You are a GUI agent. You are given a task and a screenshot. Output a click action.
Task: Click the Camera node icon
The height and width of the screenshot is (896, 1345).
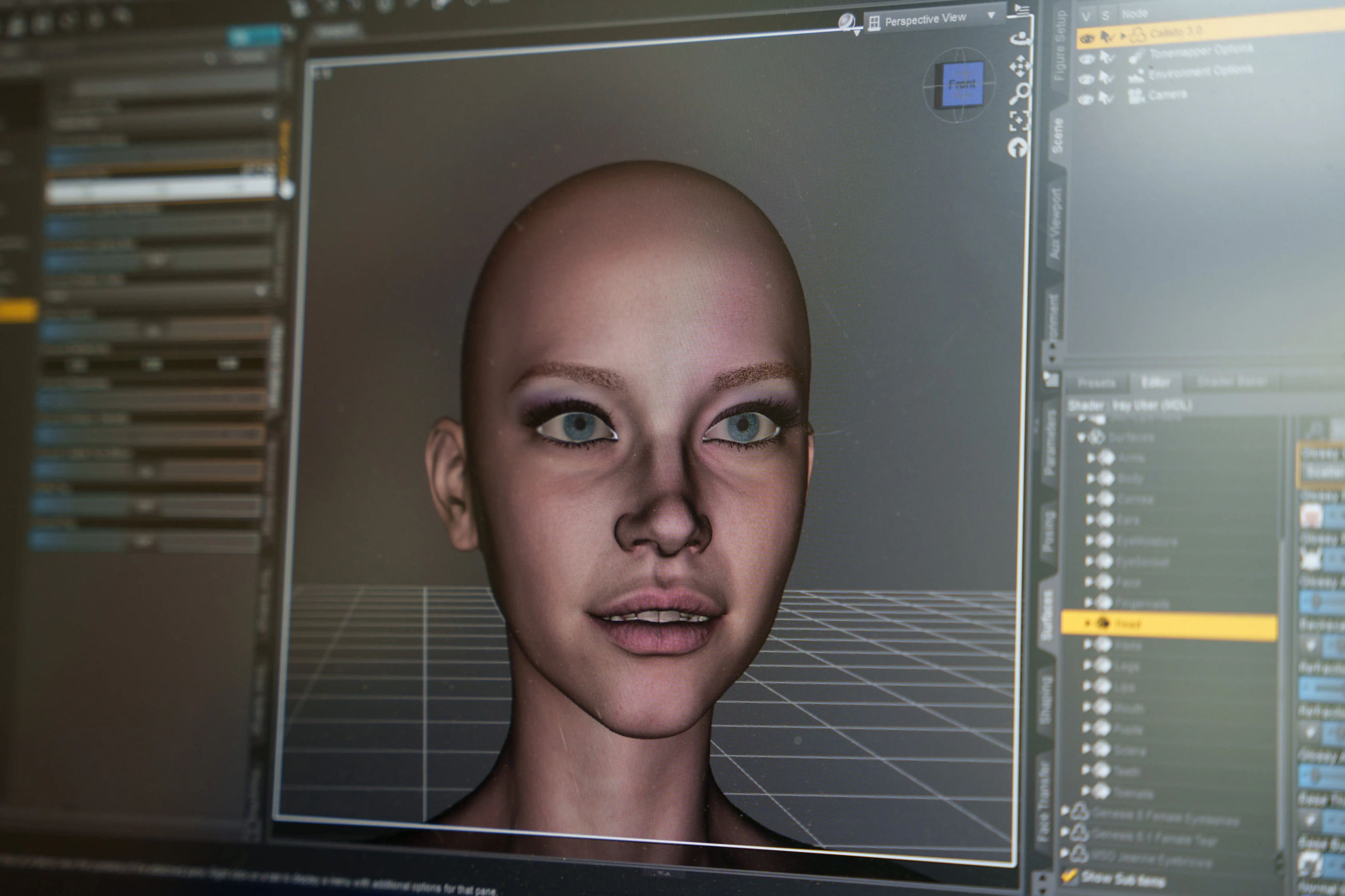click(1136, 97)
